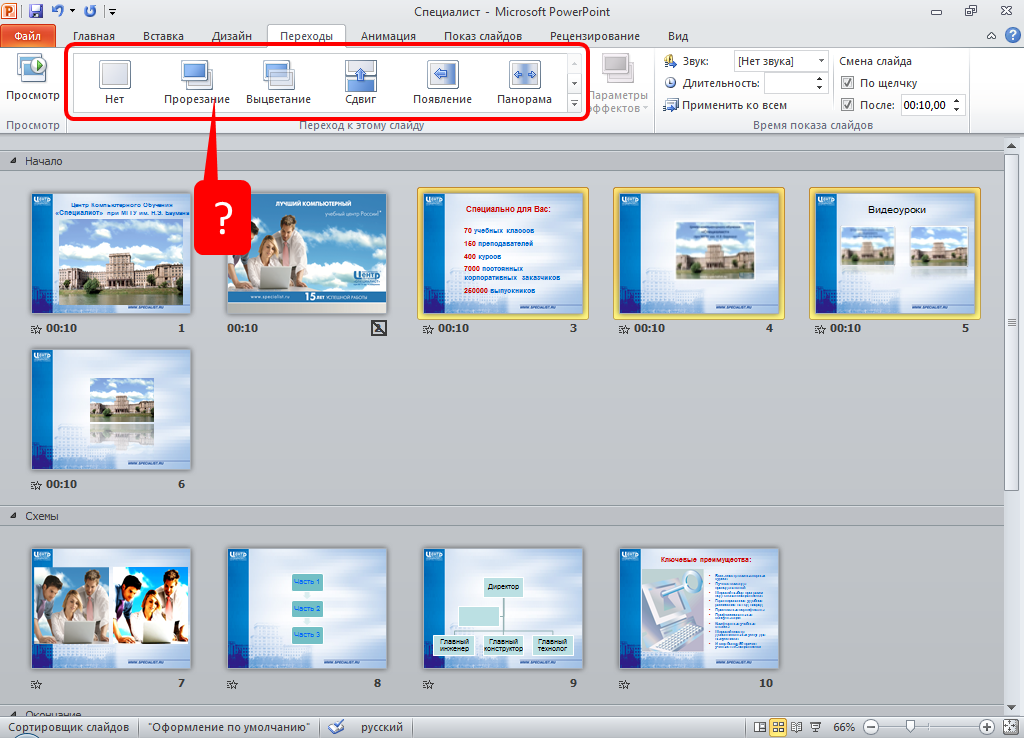The image size is (1024, 738).
Task: Open the Звук sound dropdown
Action: pos(820,61)
